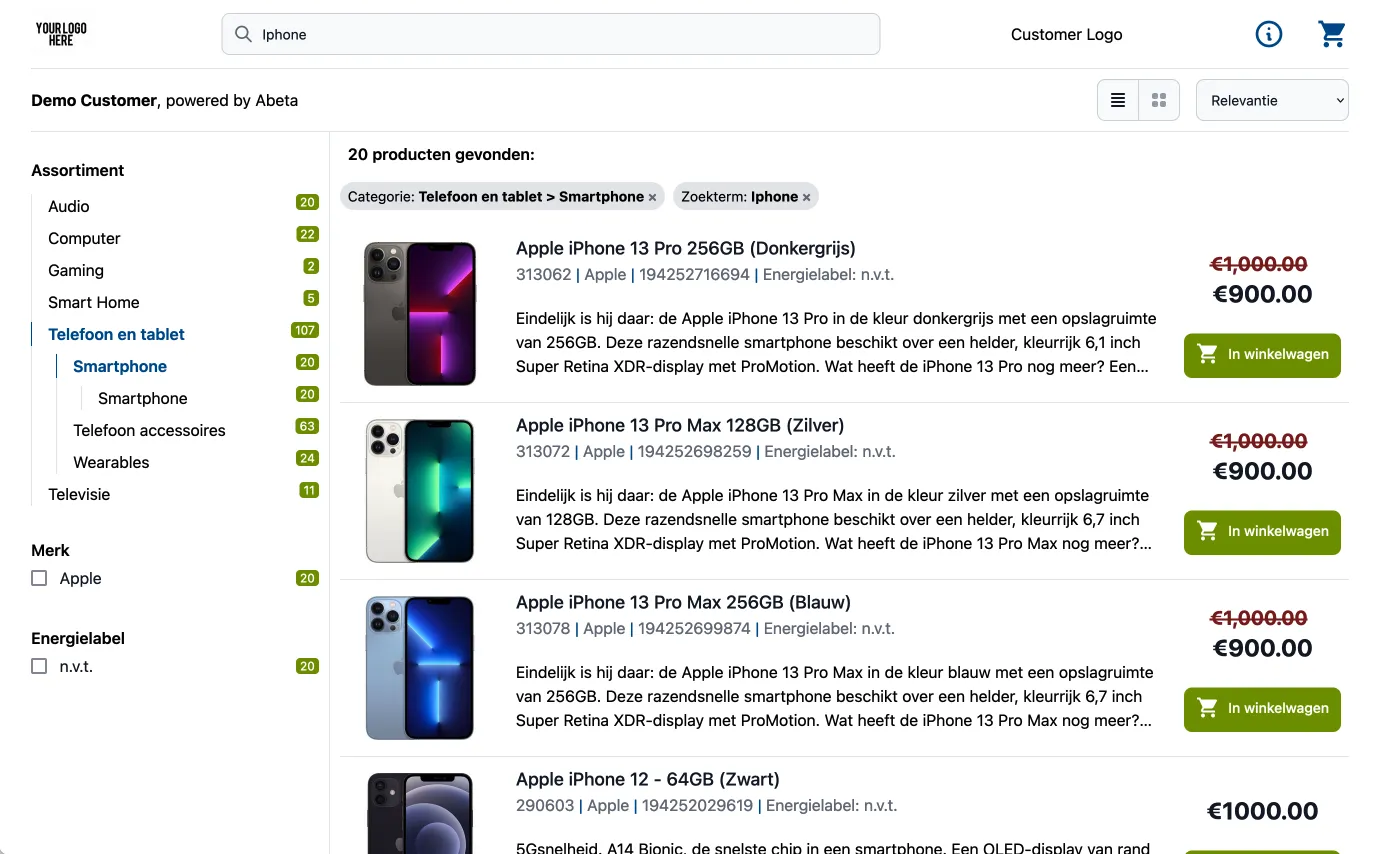The height and width of the screenshot is (854, 1380).
Task: Open Telefoon accessoires category
Action: pos(149,430)
